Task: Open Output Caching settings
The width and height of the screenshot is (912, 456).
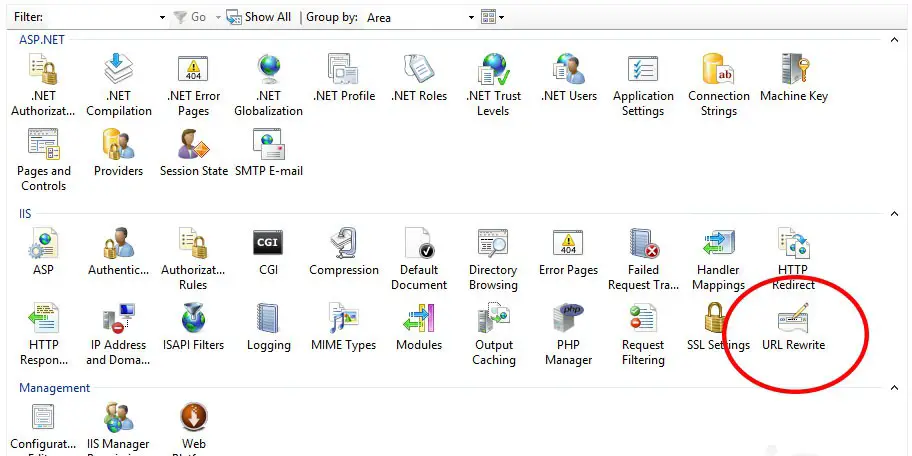Action: [x=493, y=334]
